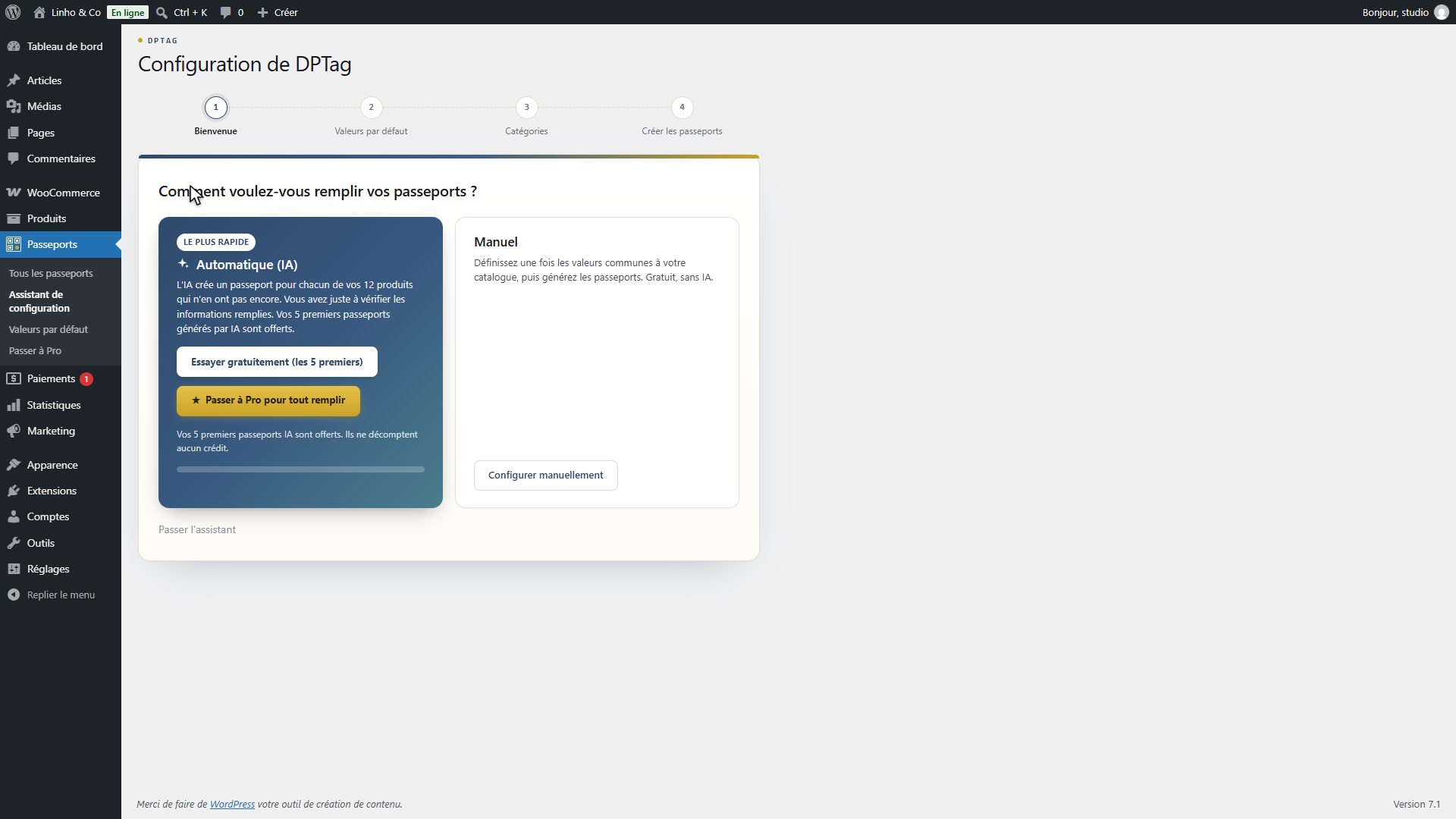The image size is (1456, 819).
Task: Open the Tableau de bord menu item
Action: click(x=61, y=46)
